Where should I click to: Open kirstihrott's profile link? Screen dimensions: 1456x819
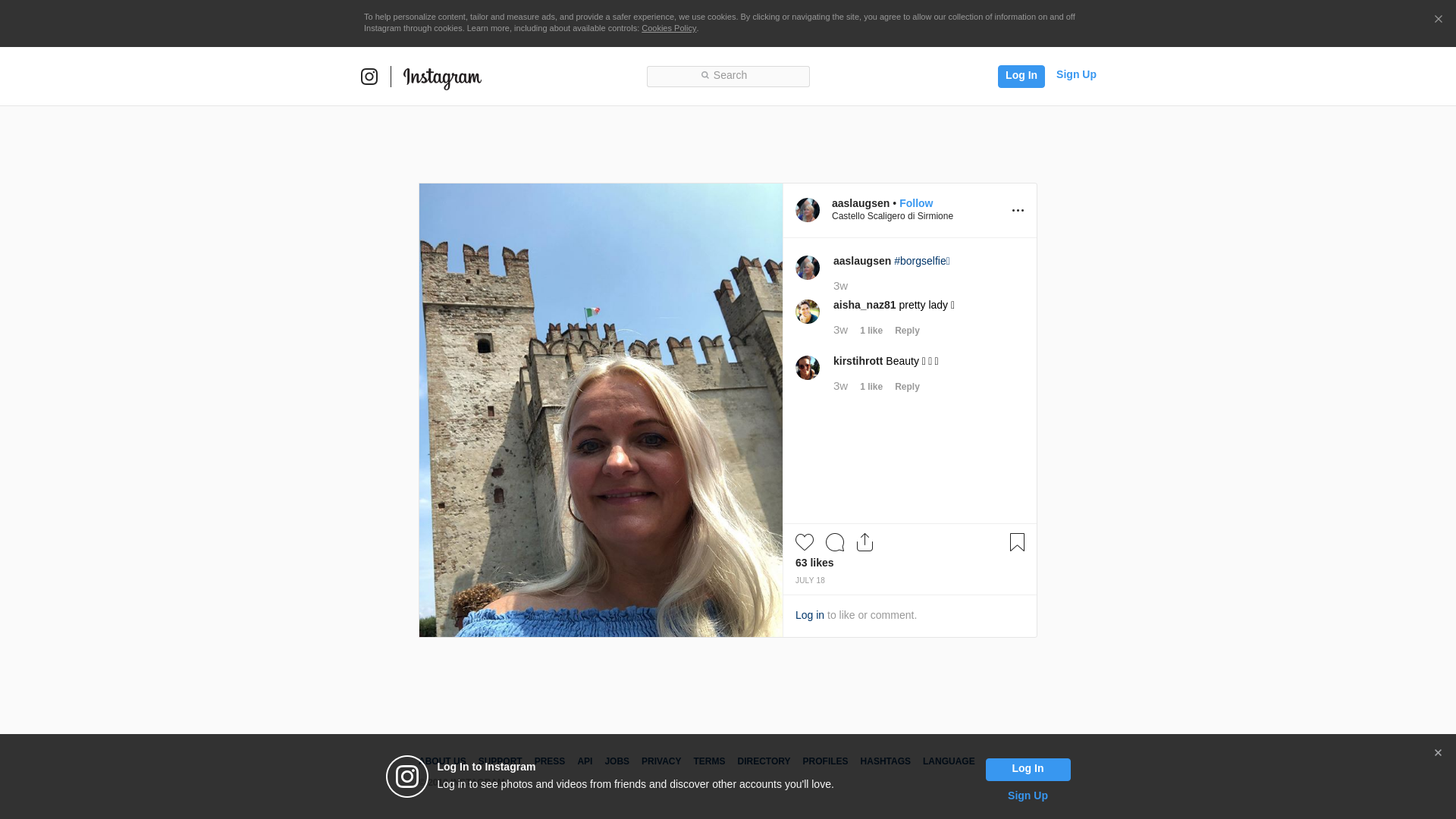[x=858, y=361]
